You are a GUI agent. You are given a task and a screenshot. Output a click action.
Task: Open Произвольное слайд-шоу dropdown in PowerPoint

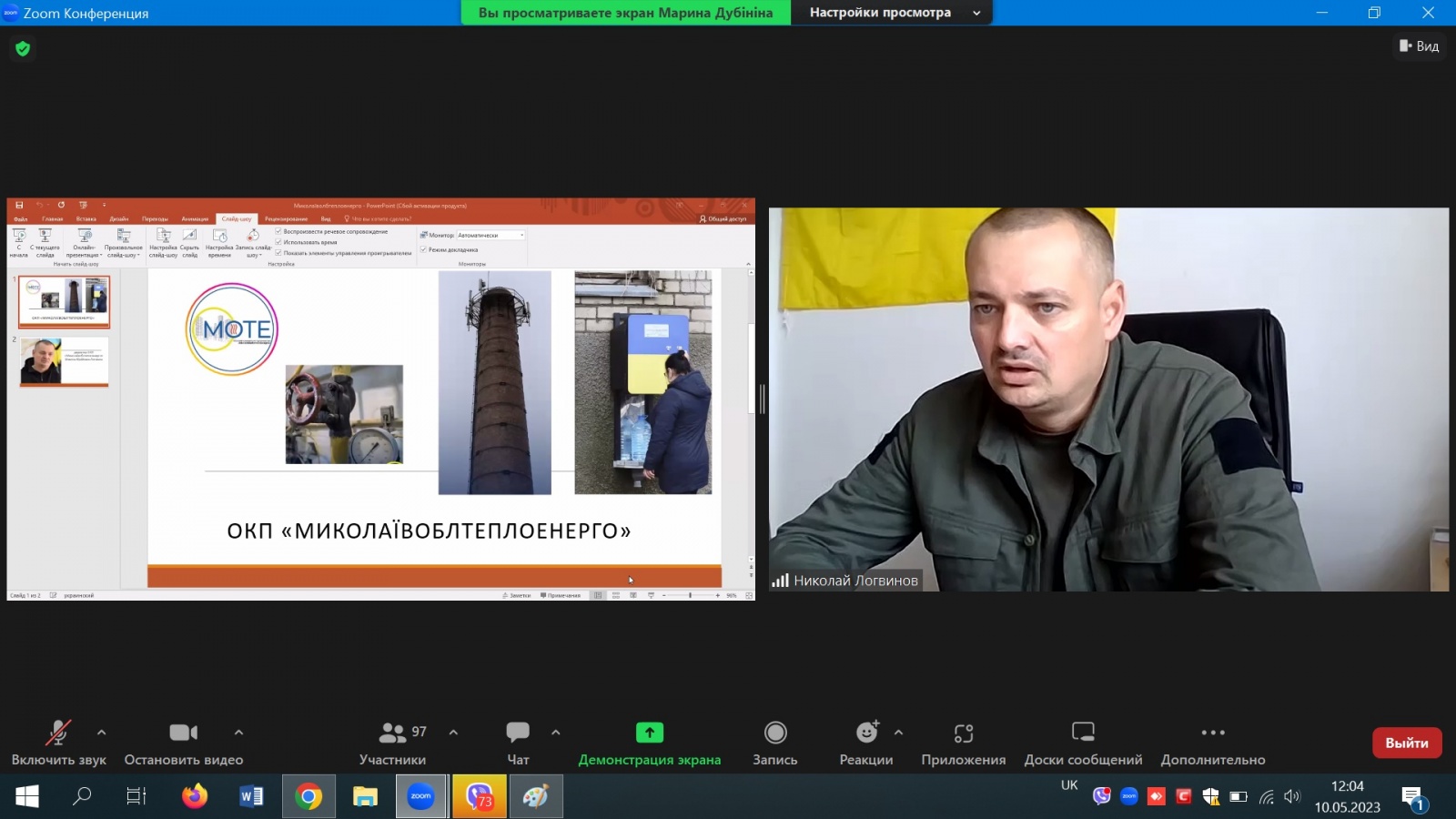pos(124,242)
